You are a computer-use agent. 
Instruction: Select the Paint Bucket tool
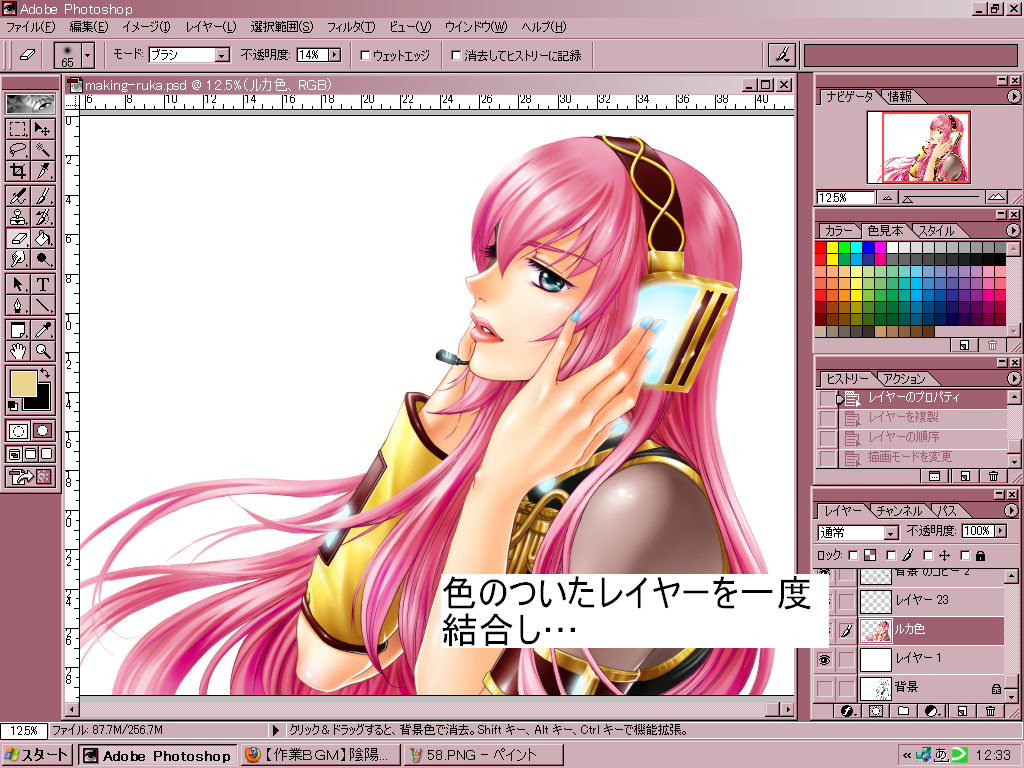pyautogui.click(x=43, y=238)
